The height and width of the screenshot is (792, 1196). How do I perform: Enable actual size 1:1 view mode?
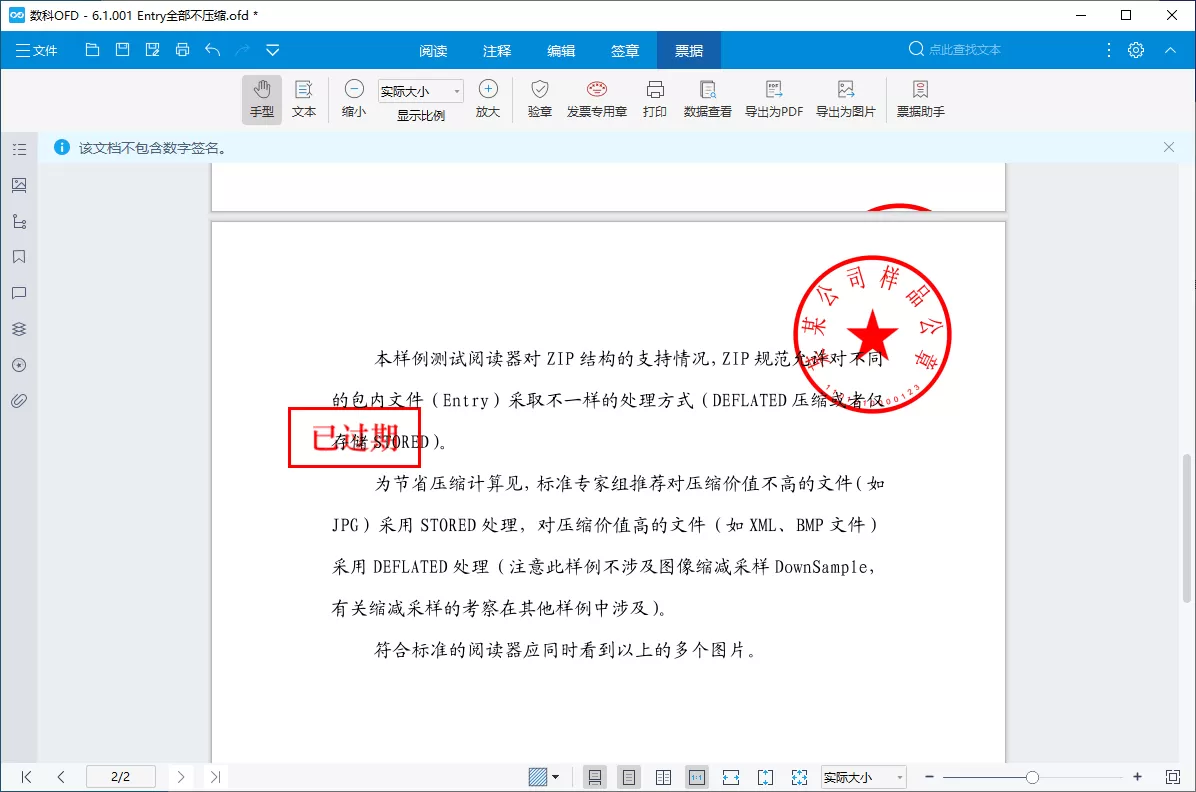(696, 777)
